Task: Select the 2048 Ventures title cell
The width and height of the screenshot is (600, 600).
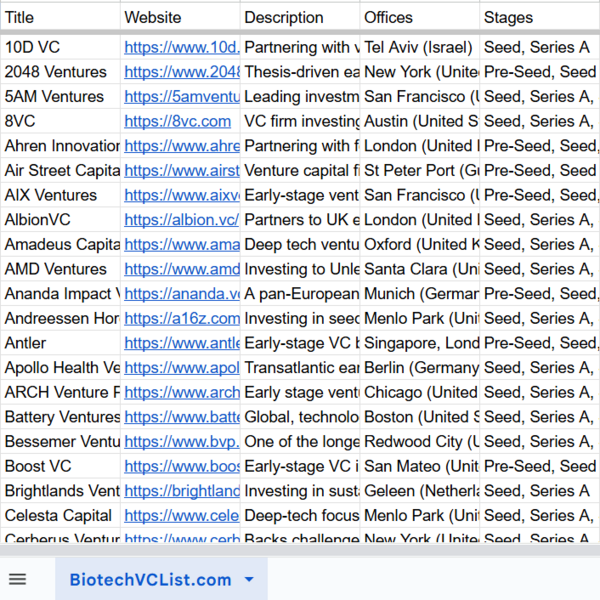Action: point(60,72)
